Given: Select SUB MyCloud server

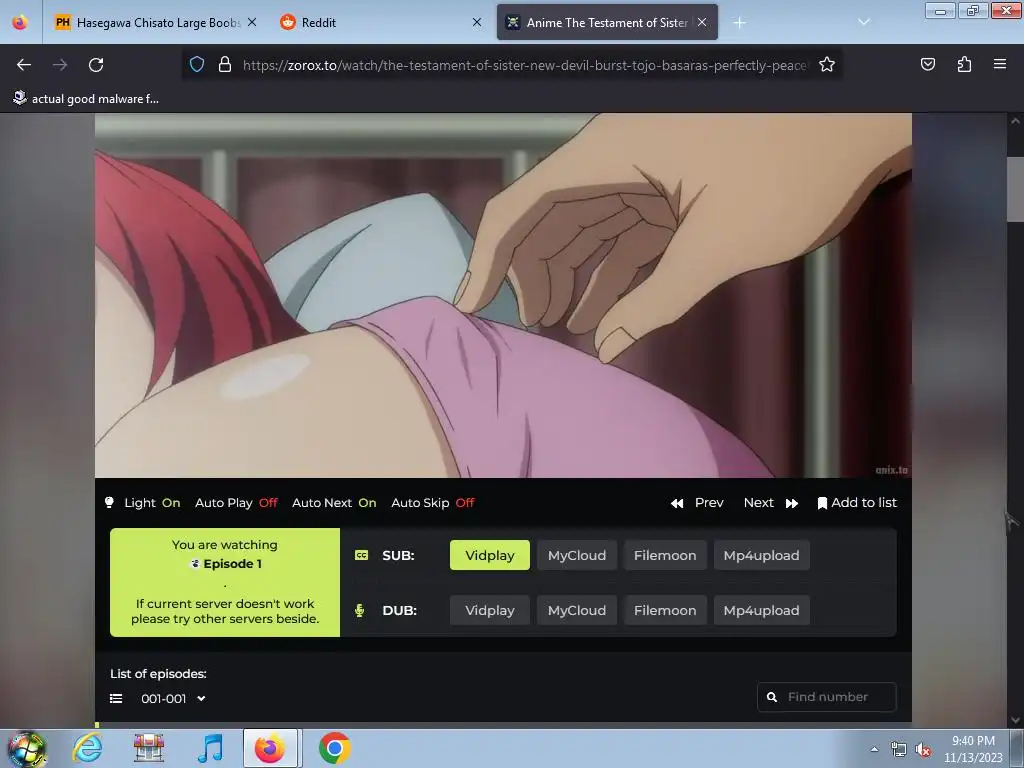Looking at the screenshot, I should click(x=577, y=555).
